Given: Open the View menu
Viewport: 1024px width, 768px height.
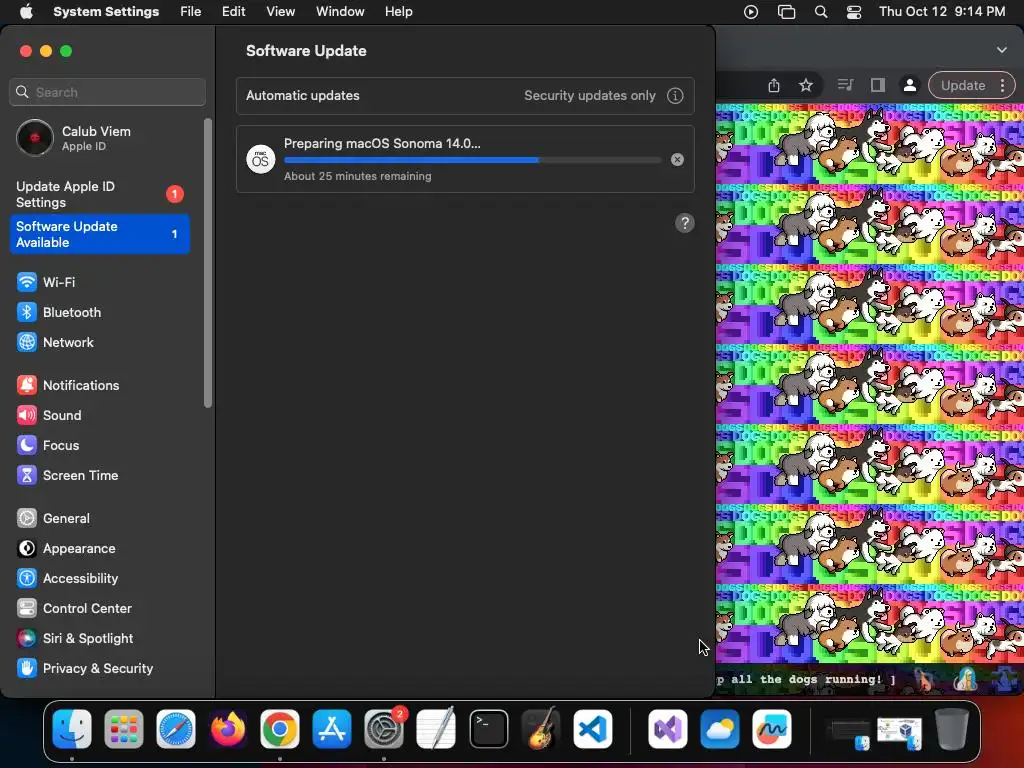Looking at the screenshot, I should tap(280, 12).
